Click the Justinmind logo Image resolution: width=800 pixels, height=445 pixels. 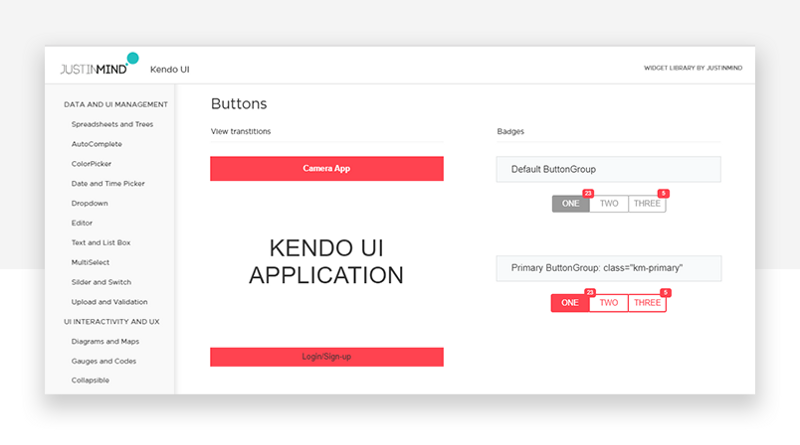coord(96,68)
